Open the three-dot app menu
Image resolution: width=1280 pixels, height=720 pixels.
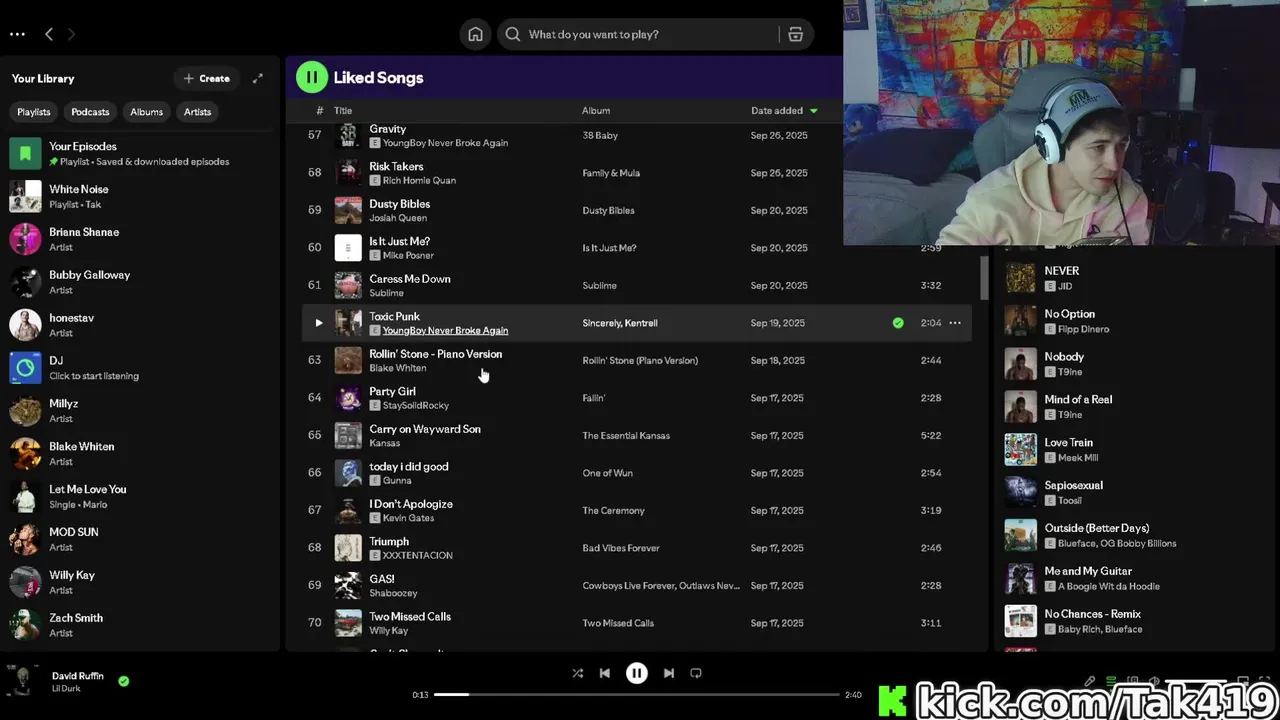click(x=17, y=34)
